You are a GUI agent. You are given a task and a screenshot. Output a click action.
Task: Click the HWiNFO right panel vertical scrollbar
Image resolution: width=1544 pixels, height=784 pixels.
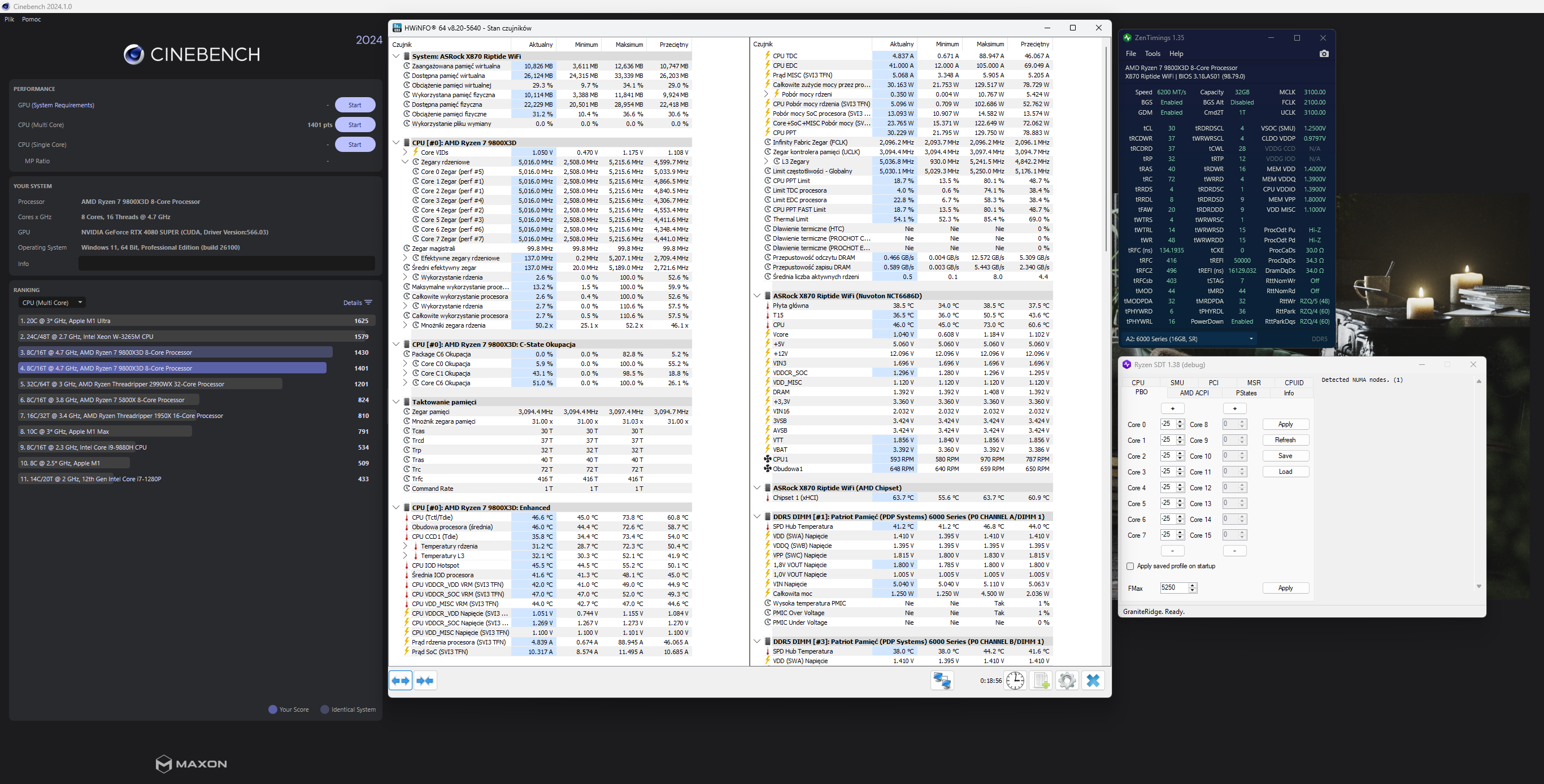click(1106, 150)
